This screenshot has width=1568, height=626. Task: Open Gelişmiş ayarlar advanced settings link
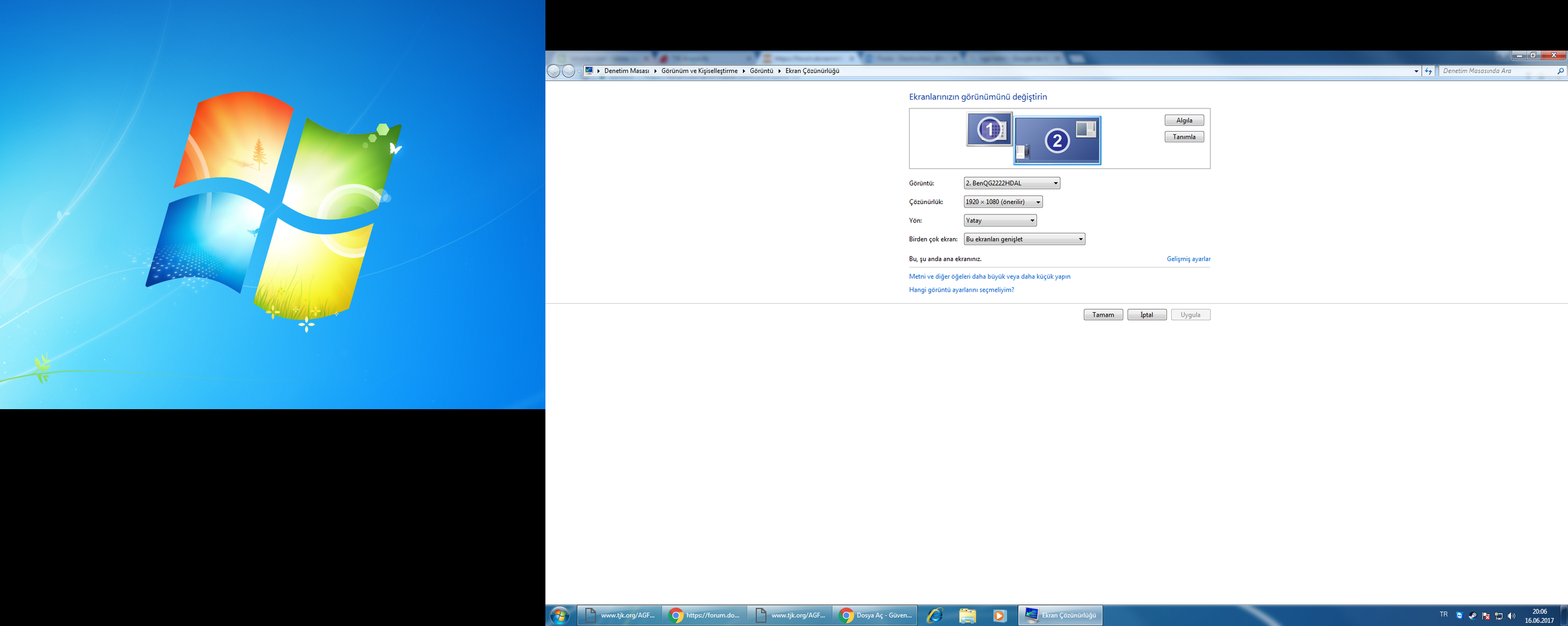pyautogui.click(x=1188, y=259)
